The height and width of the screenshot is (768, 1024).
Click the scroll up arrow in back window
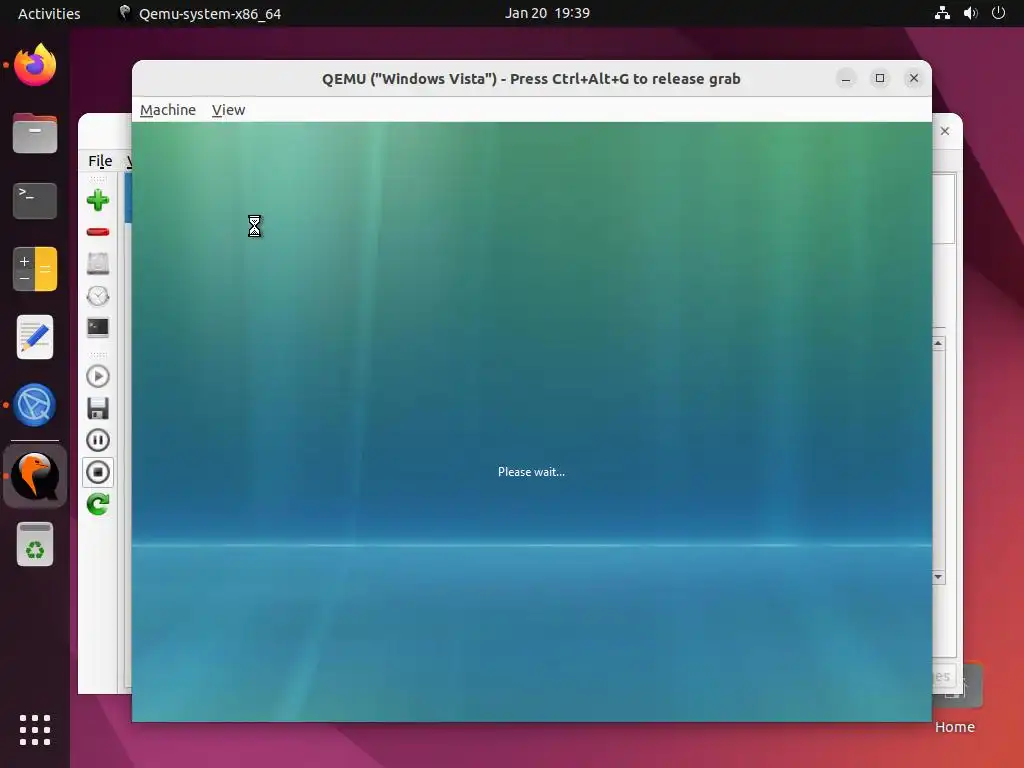(938, 344)
